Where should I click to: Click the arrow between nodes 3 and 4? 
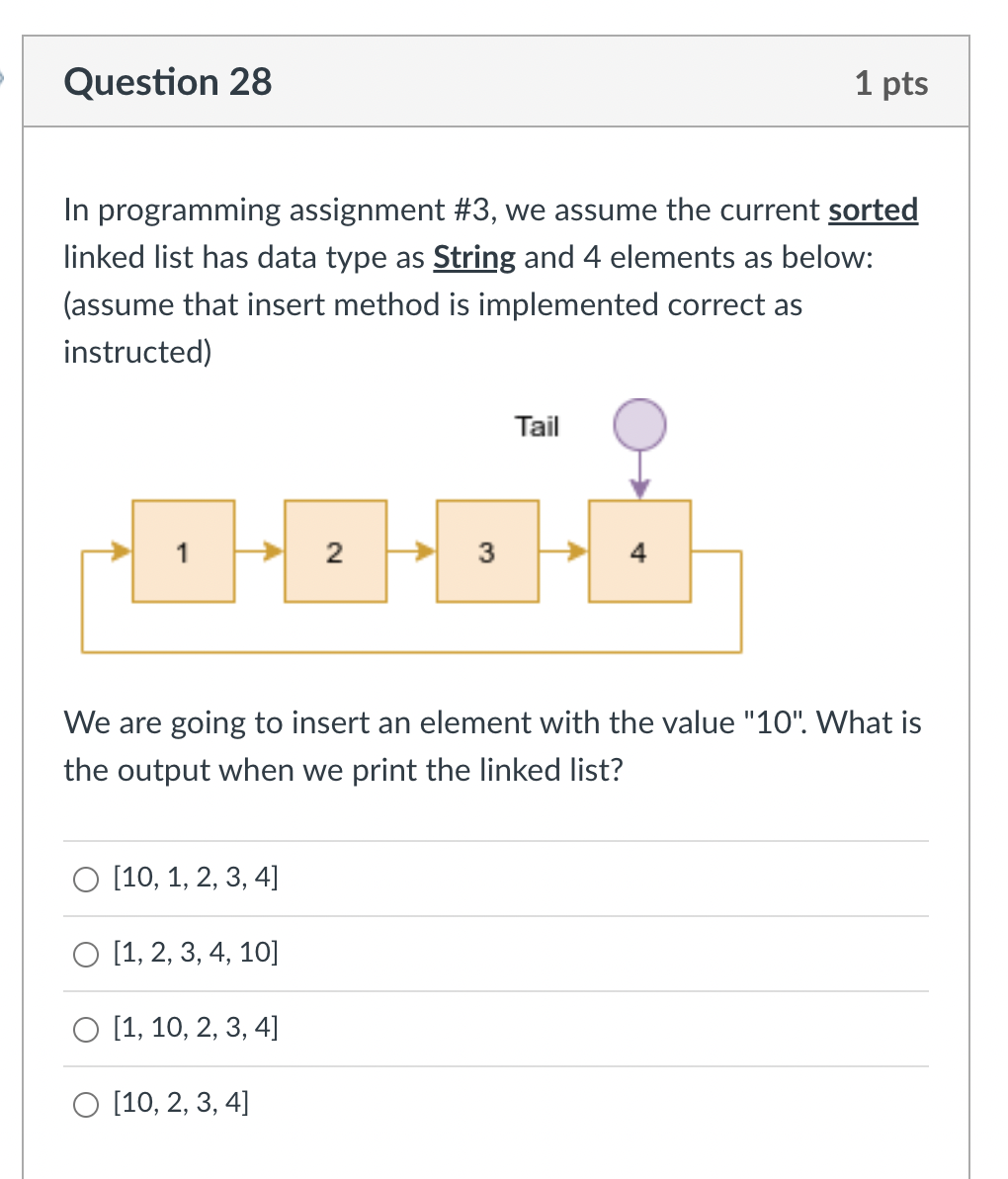[x=563, y=551]
